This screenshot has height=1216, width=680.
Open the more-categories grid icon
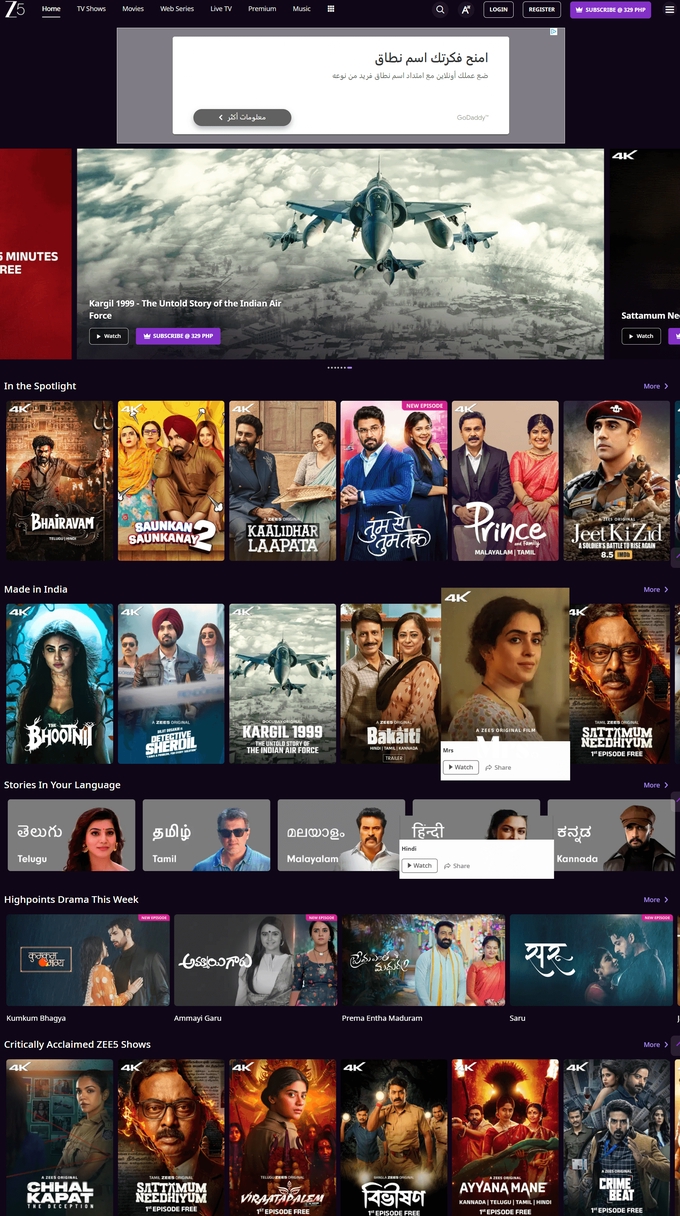331,9
